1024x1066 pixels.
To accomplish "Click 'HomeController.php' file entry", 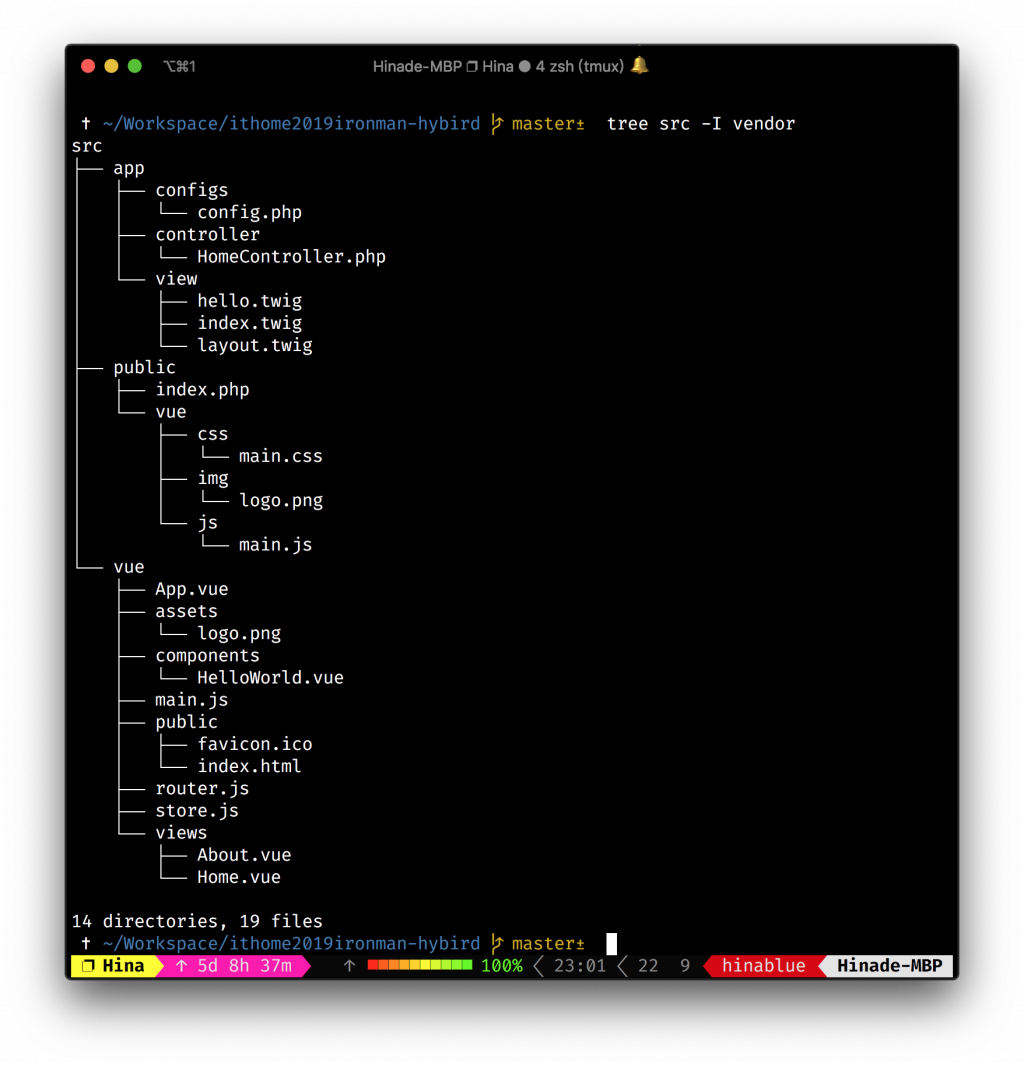I will (x=292, y=257).
